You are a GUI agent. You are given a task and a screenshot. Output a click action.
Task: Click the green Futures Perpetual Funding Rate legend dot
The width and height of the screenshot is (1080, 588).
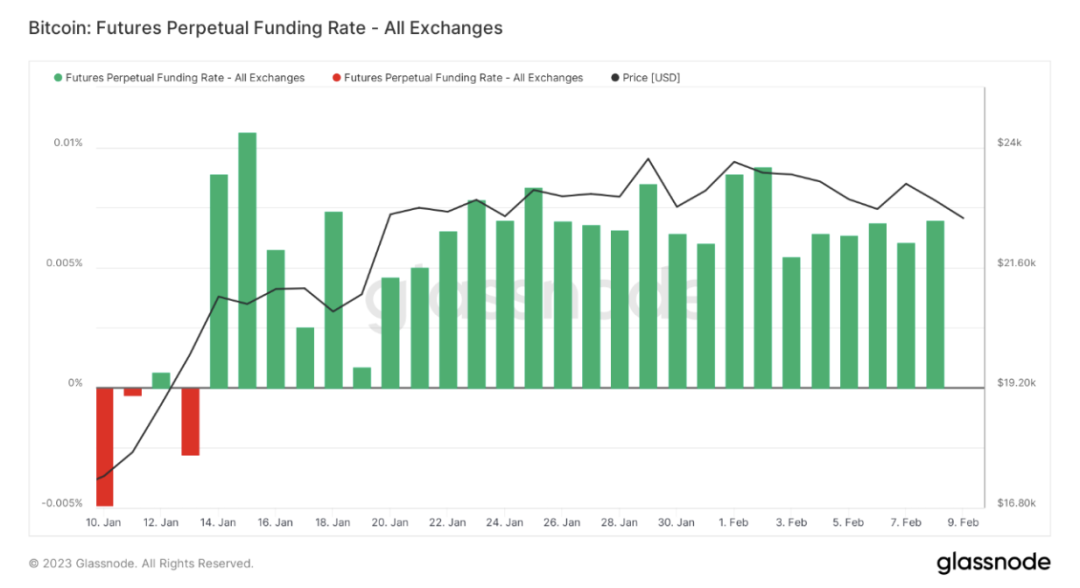tap(57, 77)
